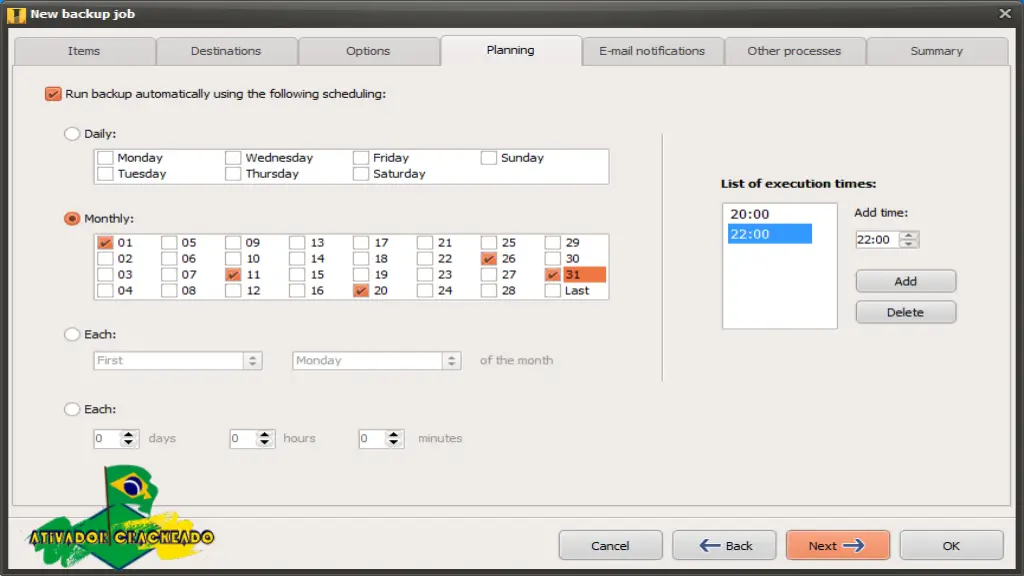Confirm with the OK button

952,546
